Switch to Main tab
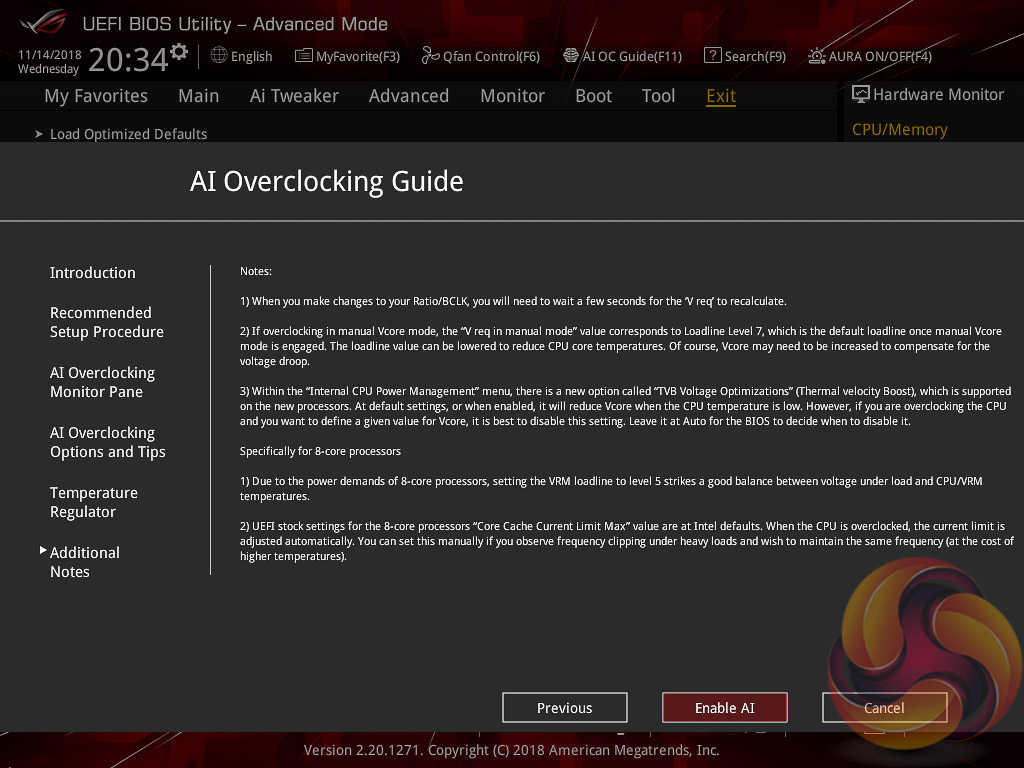The image size is (1024, 768). point(199,96)
